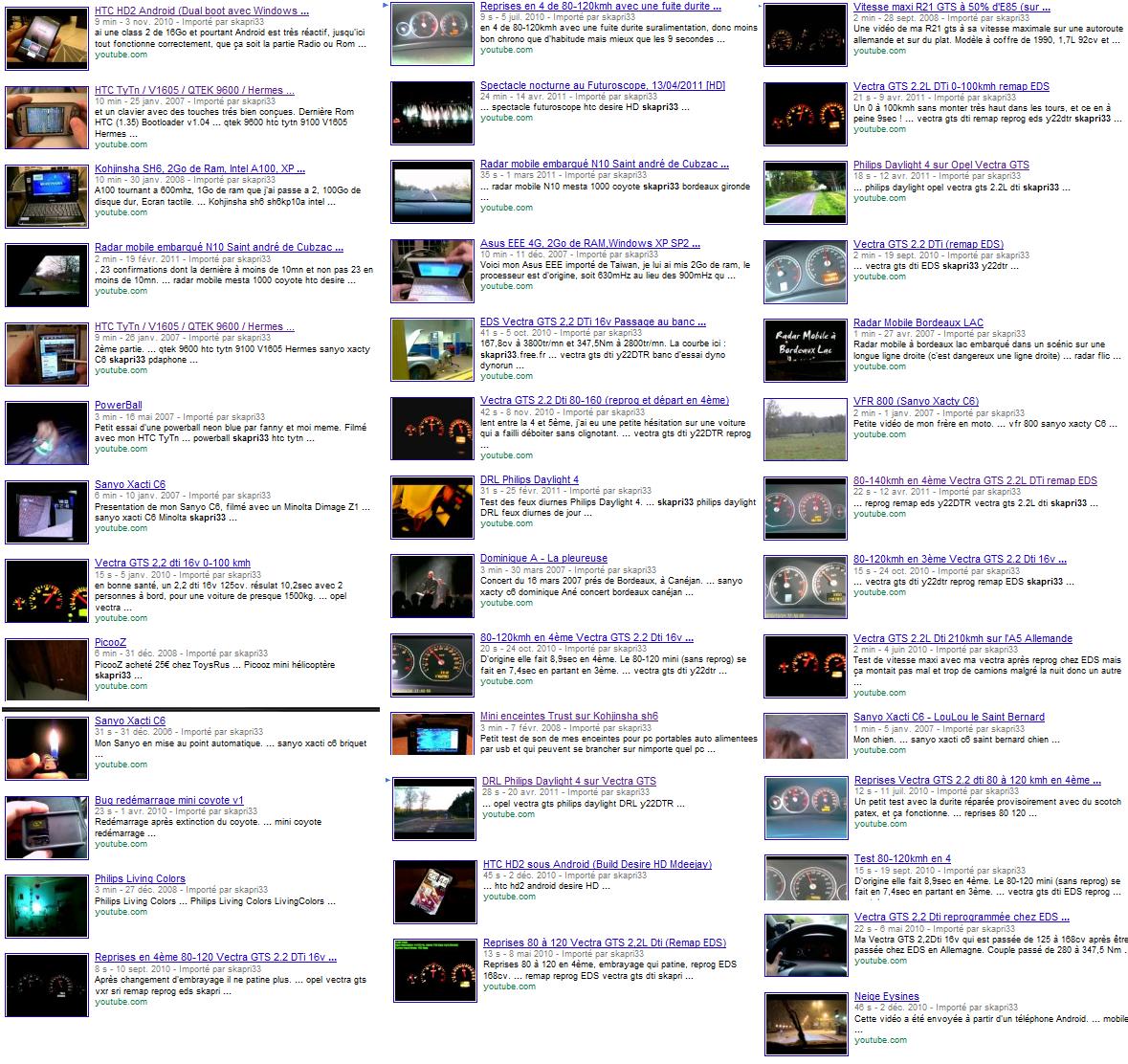1128x1064 pixels.
Task: Open the Futuroscope night show video thumbnail
Action: [x=432, y=113]
